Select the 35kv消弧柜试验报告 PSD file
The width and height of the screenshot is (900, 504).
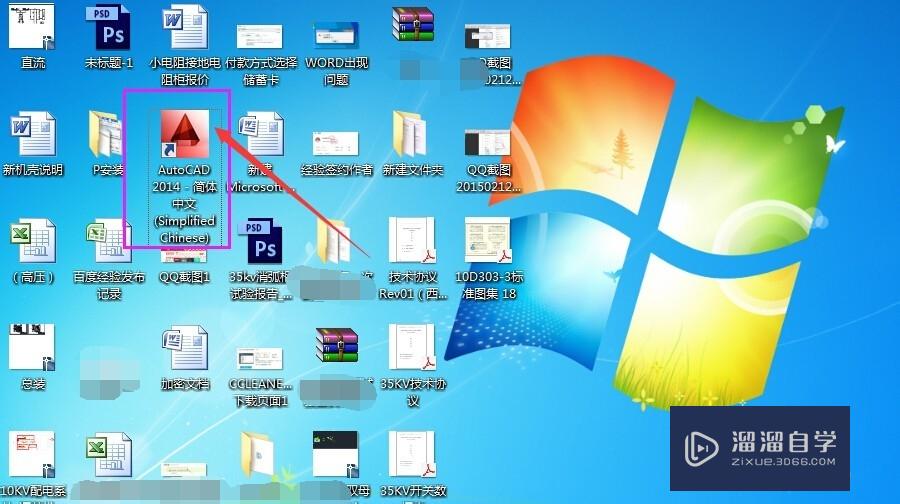[261, 241]
